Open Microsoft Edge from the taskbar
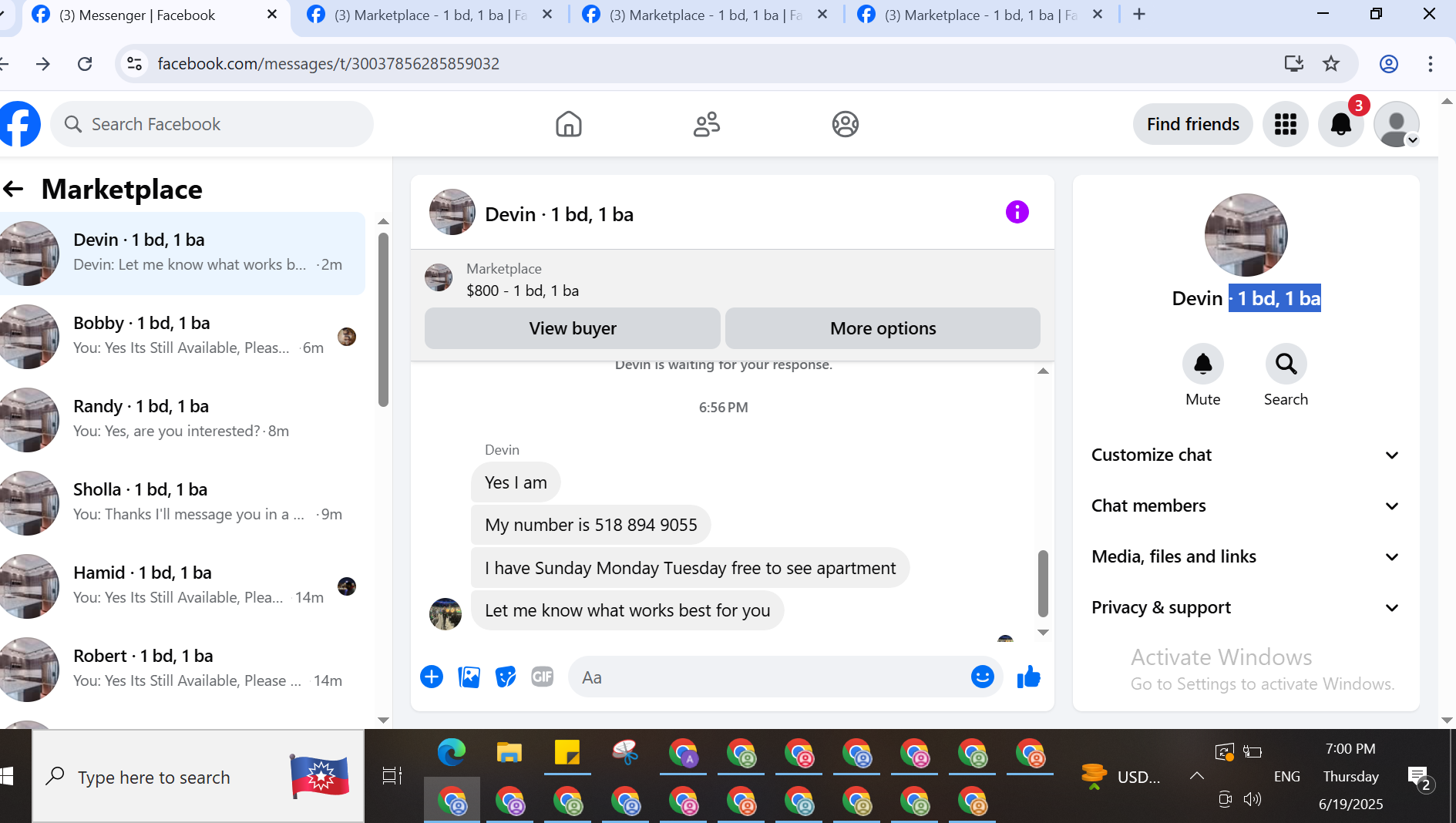Image resolution: width=1456 pixels, height=823 pixels. 452,752
